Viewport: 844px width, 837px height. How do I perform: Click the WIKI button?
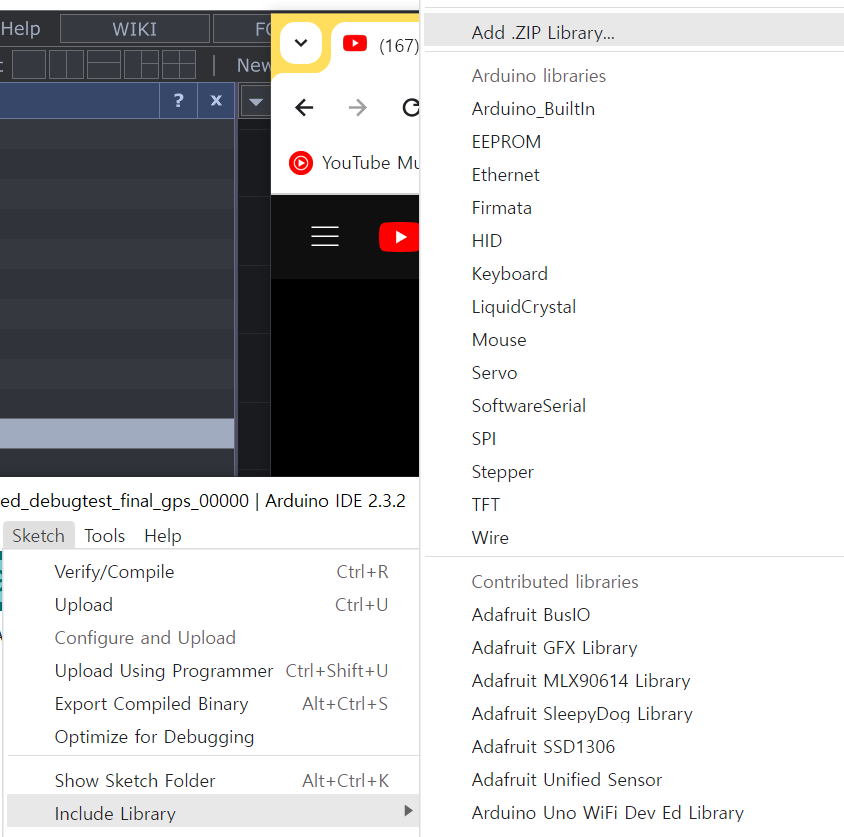135,29
